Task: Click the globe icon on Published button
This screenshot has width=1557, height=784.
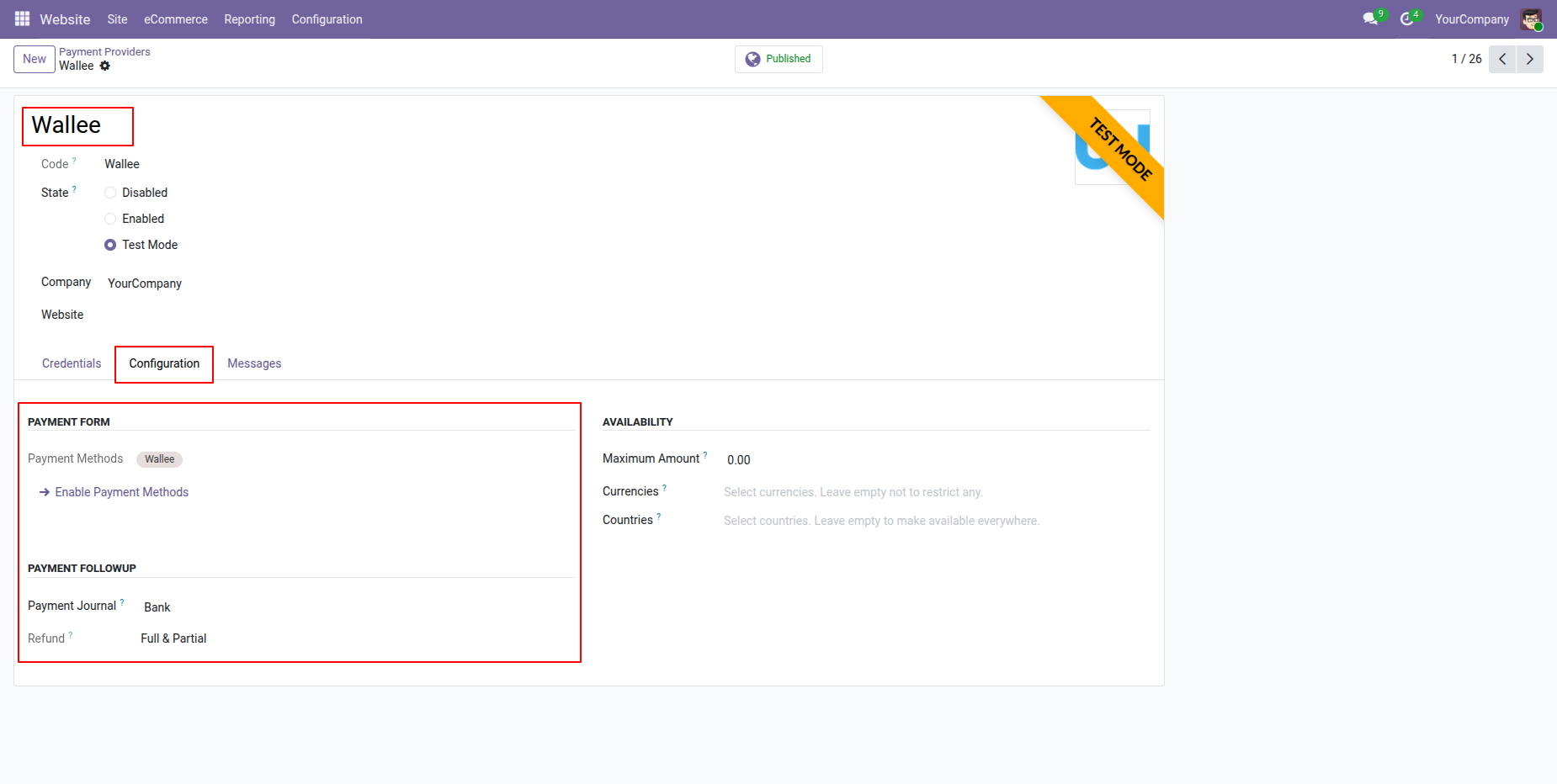Action: pos(752,59)
